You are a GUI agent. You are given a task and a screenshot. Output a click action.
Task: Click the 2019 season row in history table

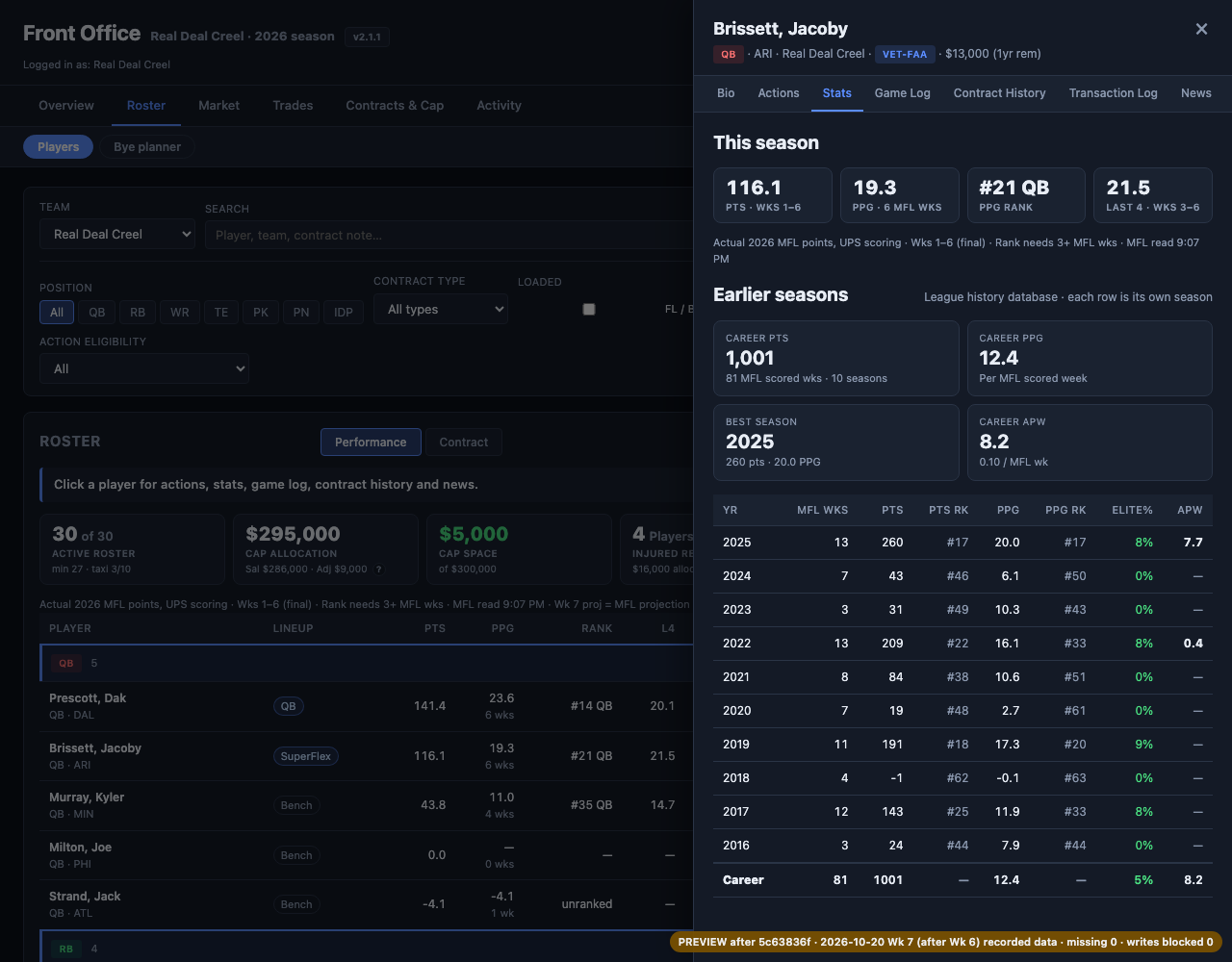pyautogui.click(x=962, y=745)
